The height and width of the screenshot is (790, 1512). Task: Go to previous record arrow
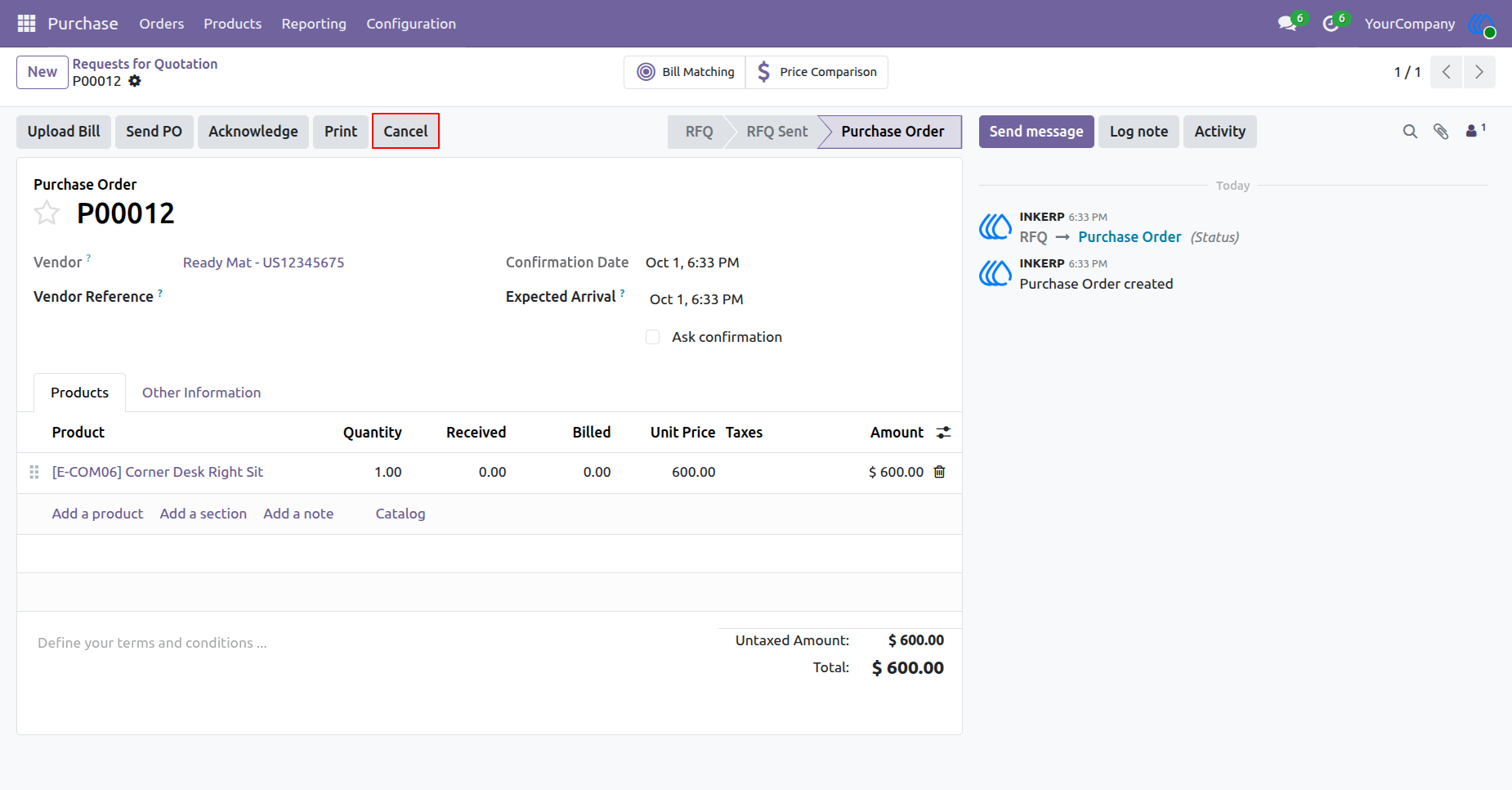1446,72
